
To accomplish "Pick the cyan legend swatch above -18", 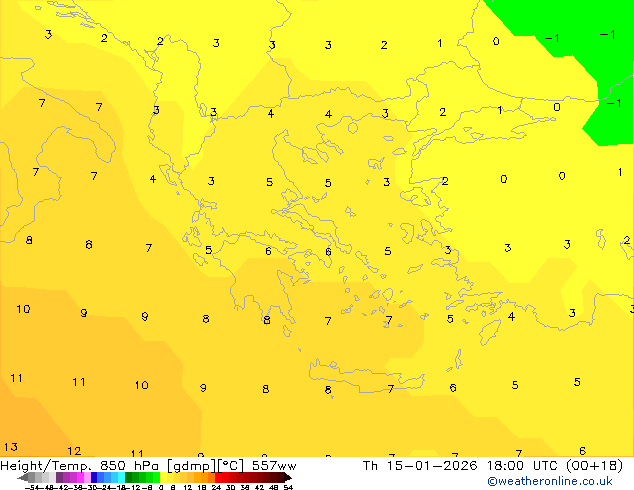I will pyautogui.click(x=122, y=477).
